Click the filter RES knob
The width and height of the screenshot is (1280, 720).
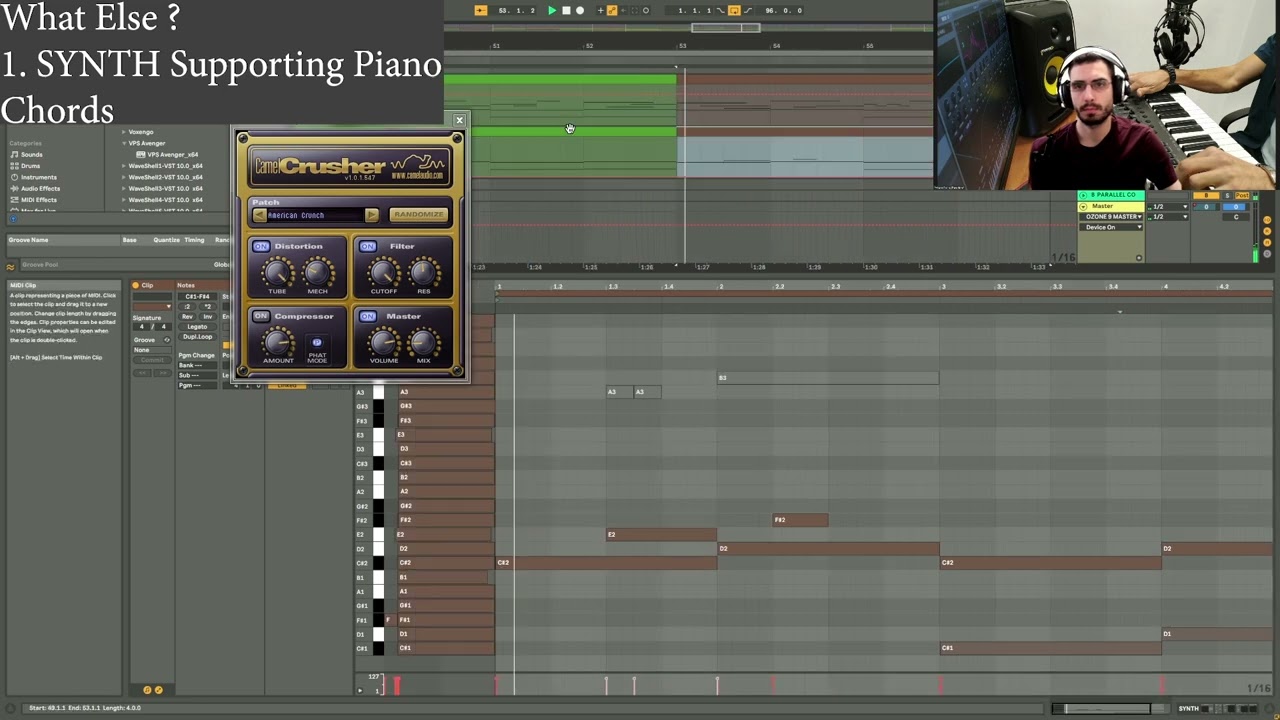coord(423,271)
